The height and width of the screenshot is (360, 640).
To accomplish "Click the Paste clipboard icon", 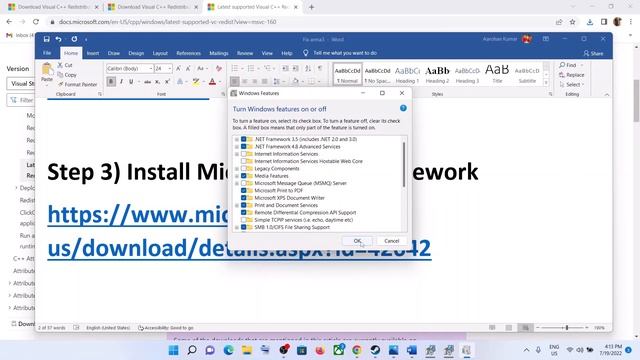I will (47, 69).
